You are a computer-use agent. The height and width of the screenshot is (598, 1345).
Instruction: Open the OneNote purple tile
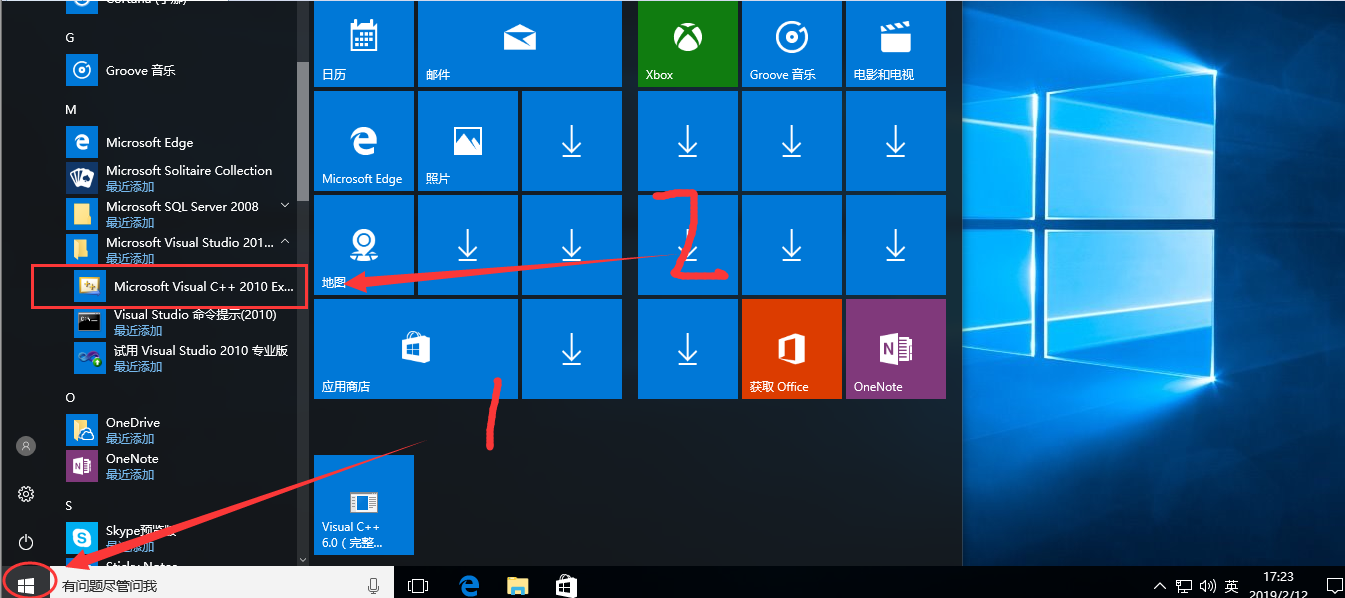pos(895,349)
